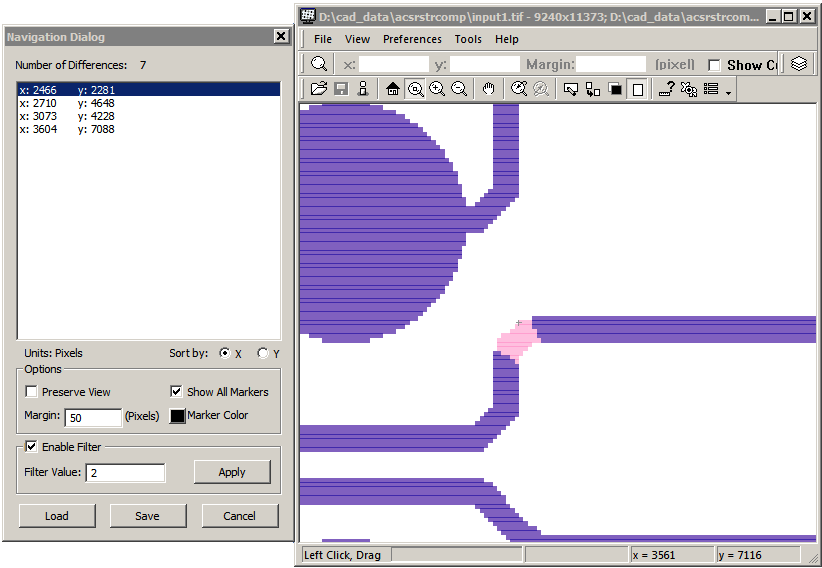Click the Cancel button

click(240, 516)
